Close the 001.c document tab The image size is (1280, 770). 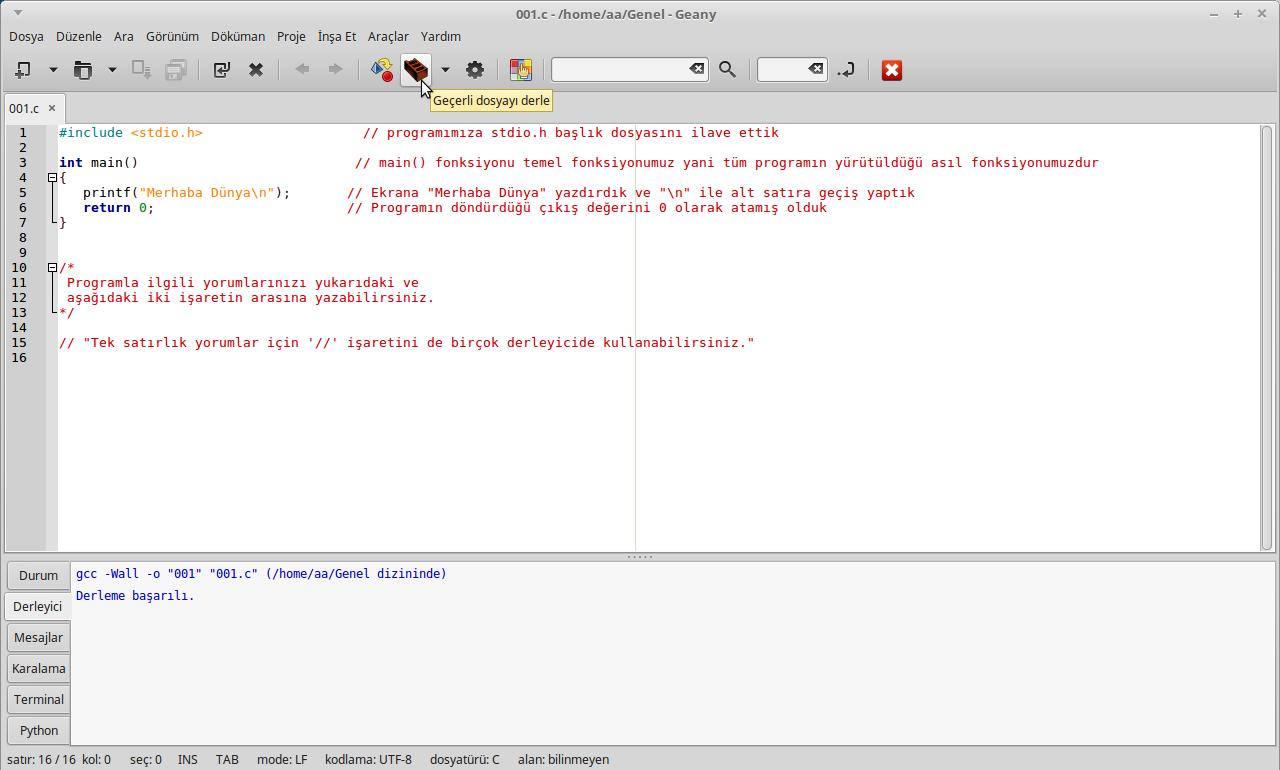tap(52, 108)
